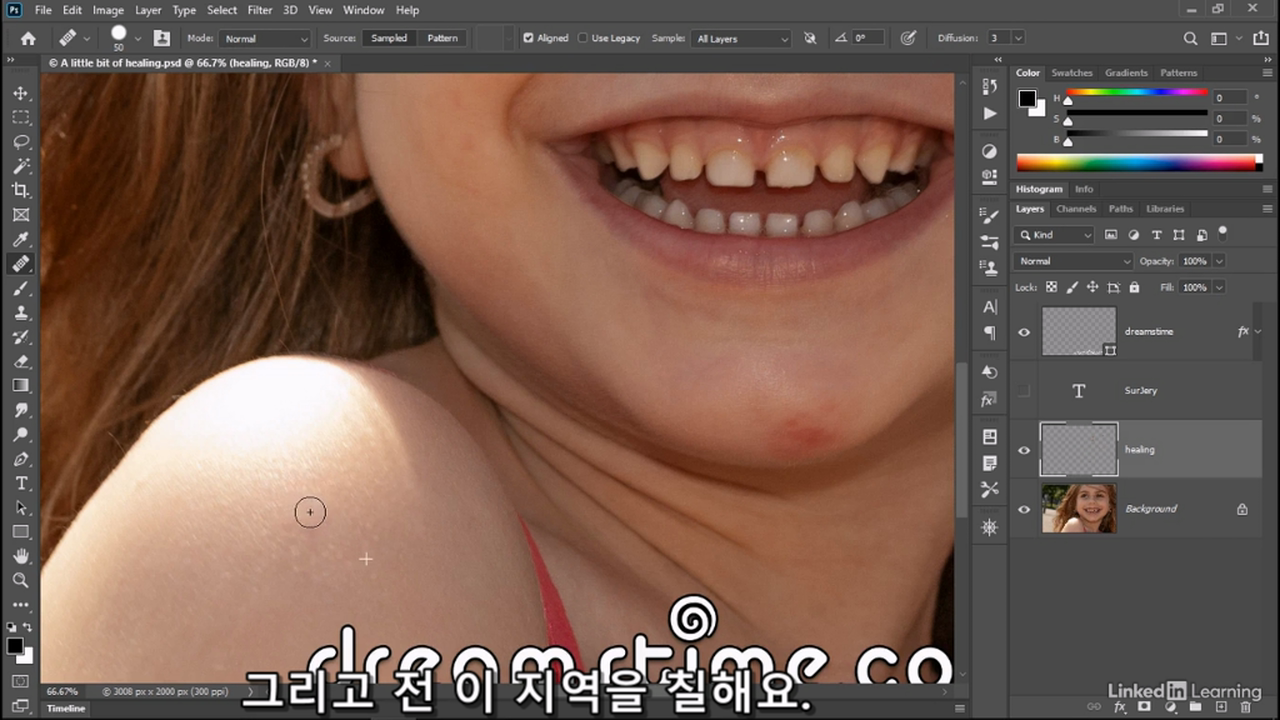Open the layer Kind filter dropdown
The height and width of the screenshot is (720, 1280).
tap(1055, 235)
